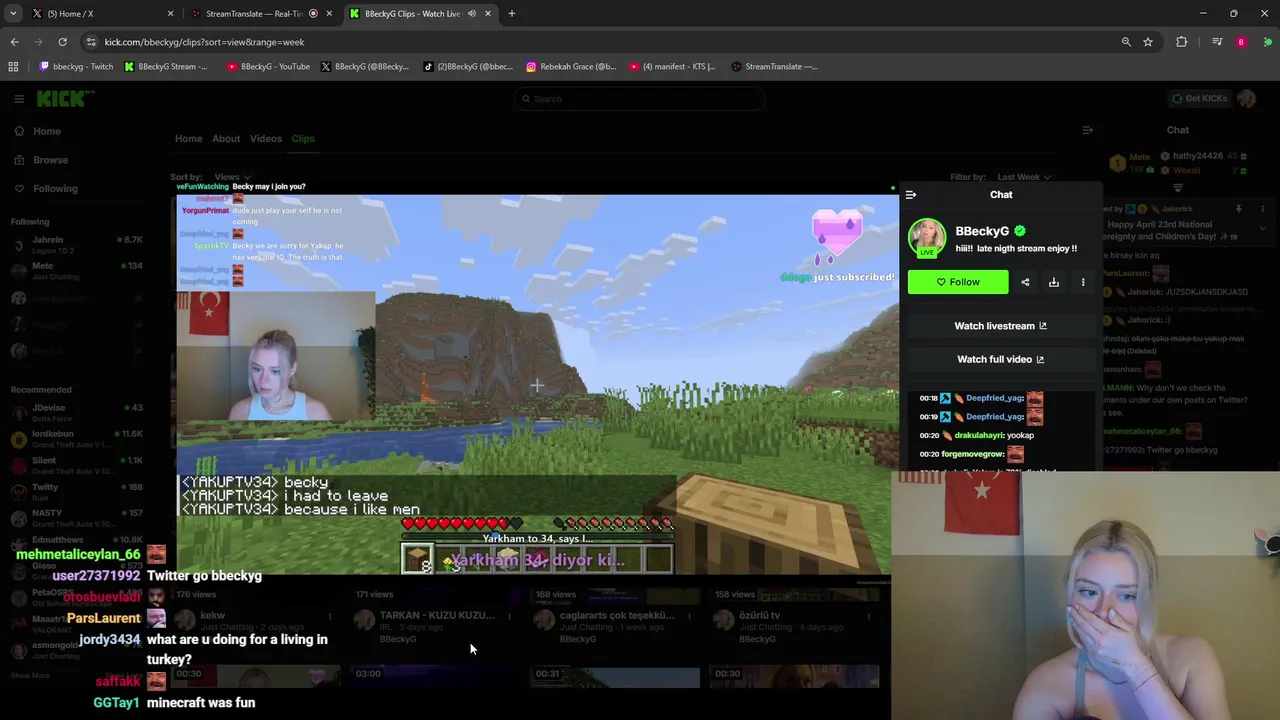Expand the pinned message chevron
1280x720 pixels.
tap(1262, 228)
